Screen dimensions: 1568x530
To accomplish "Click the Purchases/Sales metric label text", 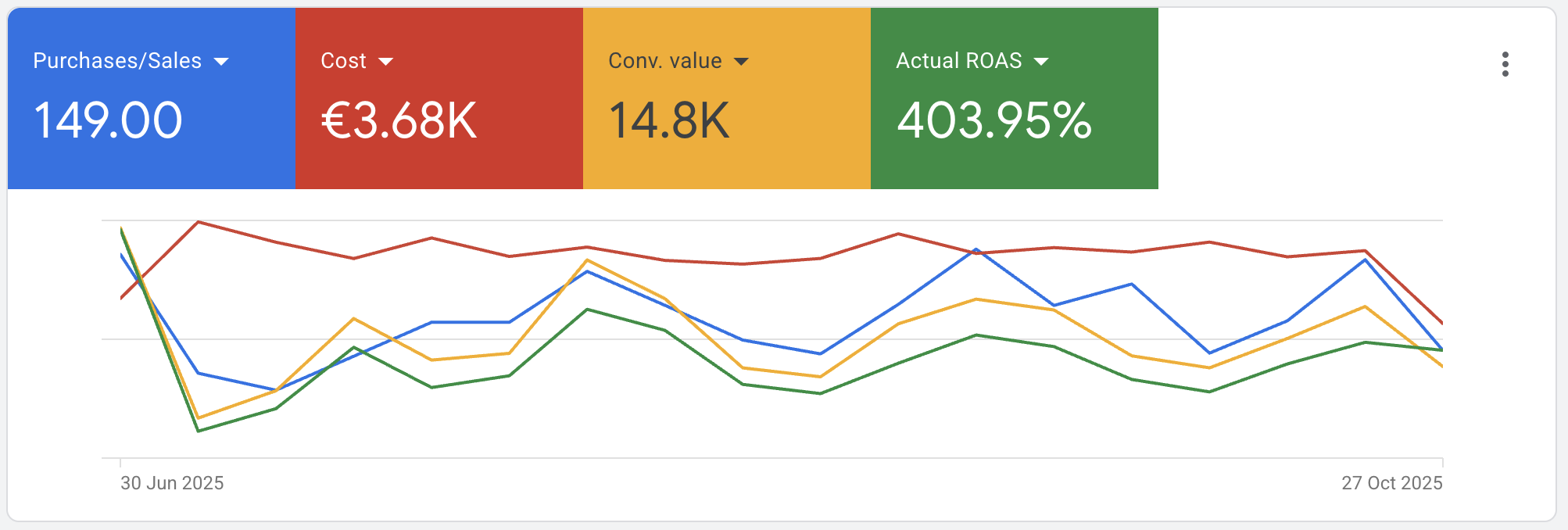I will tap(117, 61).
